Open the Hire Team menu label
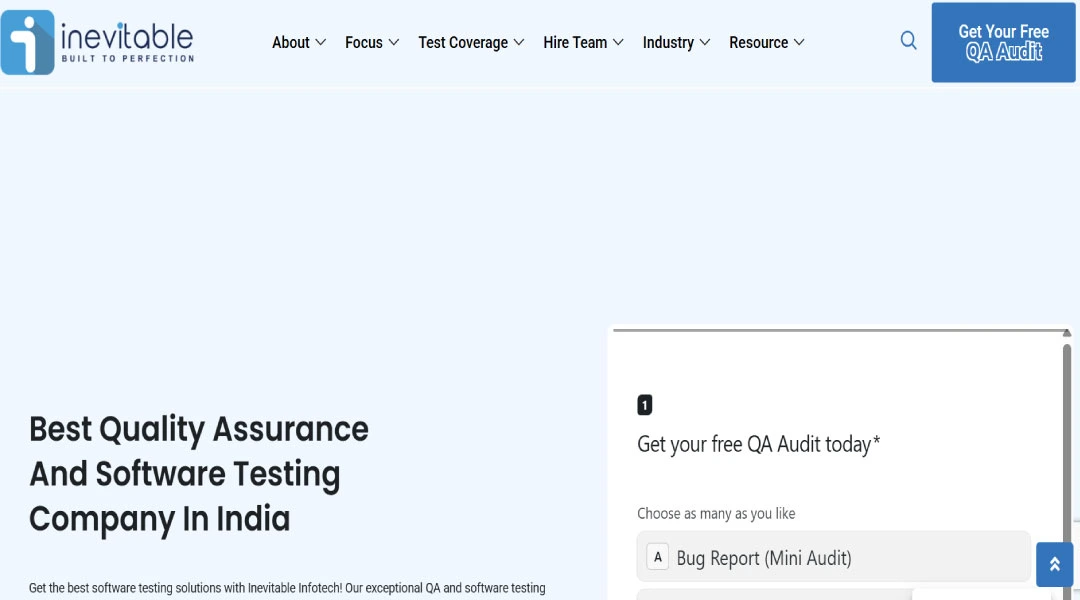This screenshot has width=1080, height=600. (x=575, y=42)
